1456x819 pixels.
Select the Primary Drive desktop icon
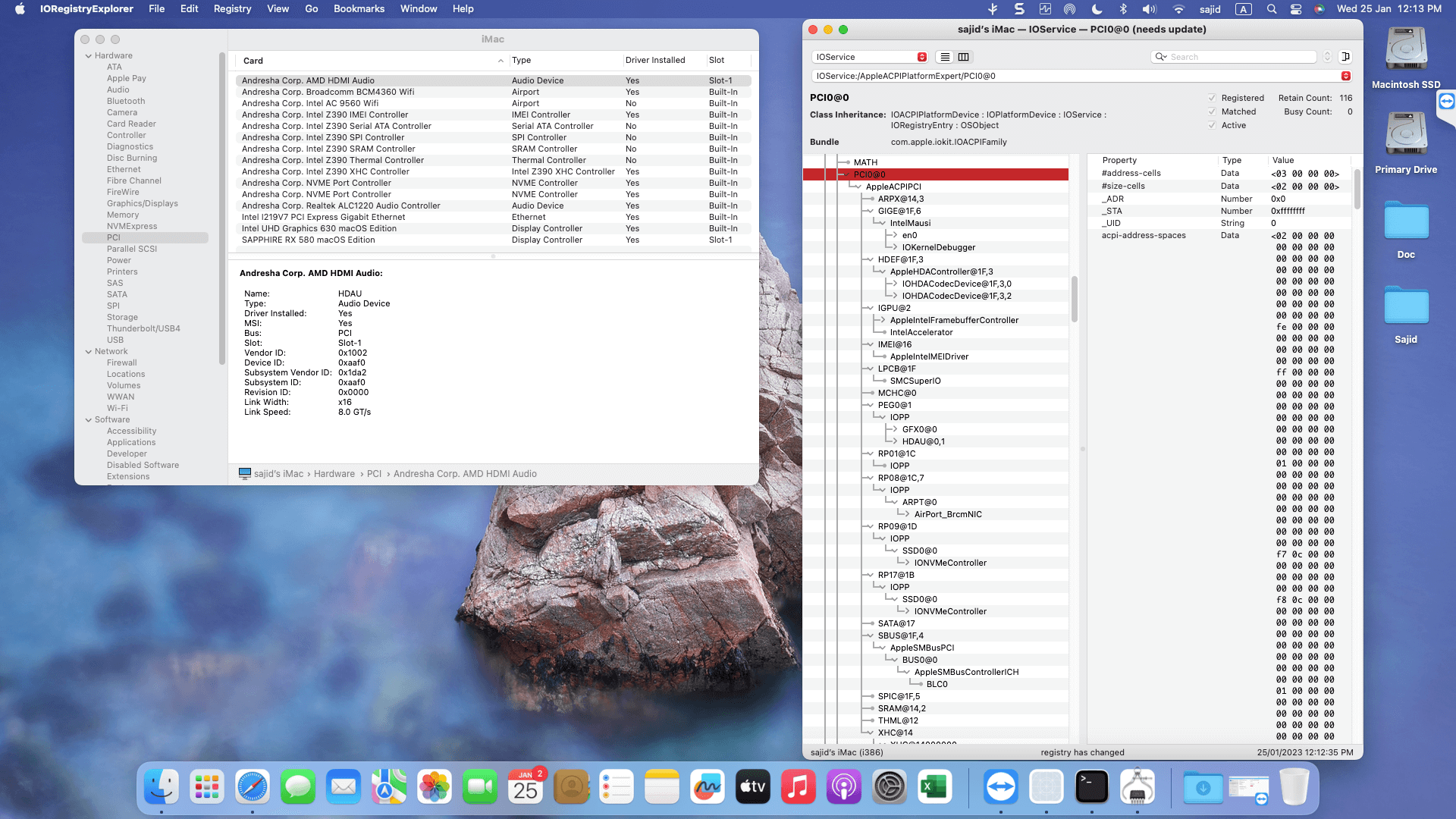(x=1406, y=133)
